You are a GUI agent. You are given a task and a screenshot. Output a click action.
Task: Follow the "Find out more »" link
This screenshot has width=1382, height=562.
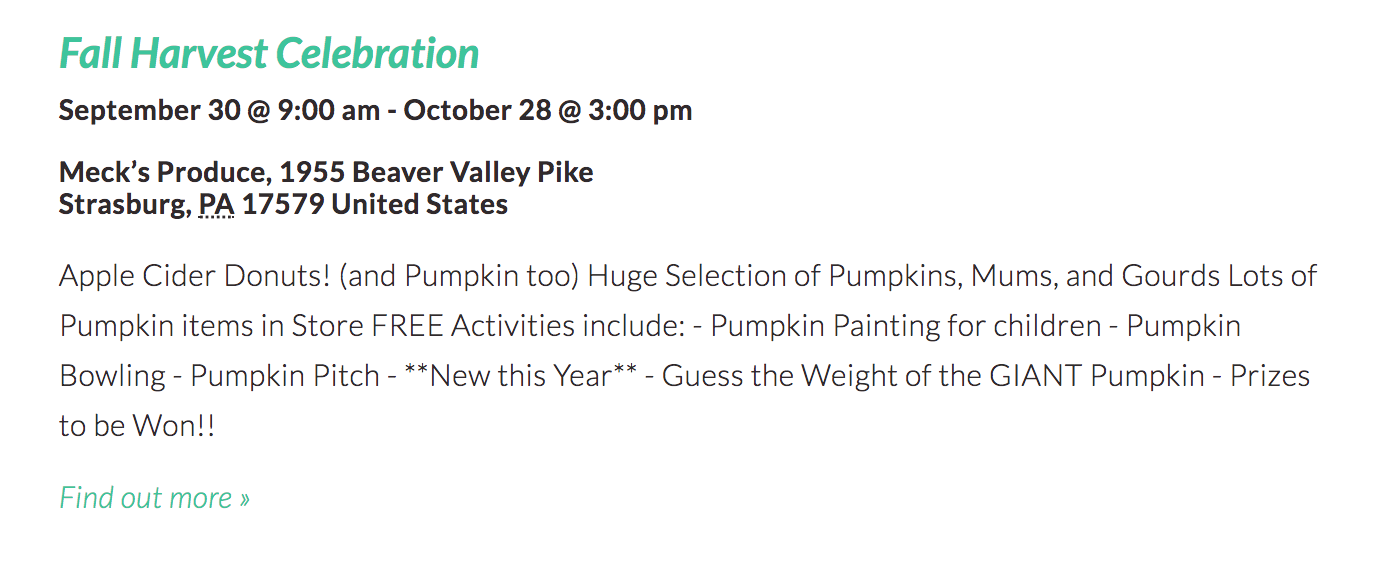(x=154, y=497)
